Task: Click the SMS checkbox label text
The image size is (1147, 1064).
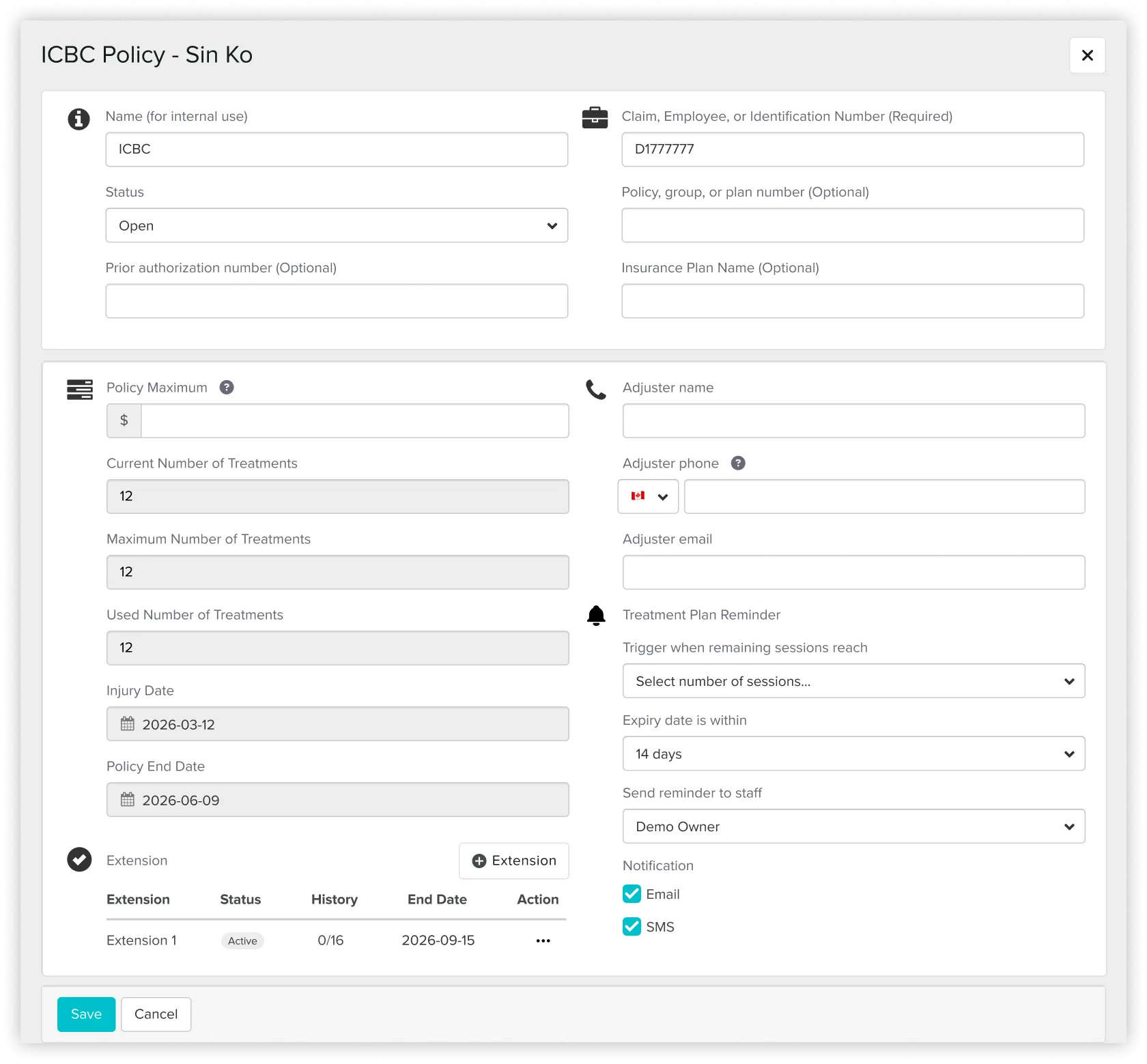Action: [x=660, y=927]
